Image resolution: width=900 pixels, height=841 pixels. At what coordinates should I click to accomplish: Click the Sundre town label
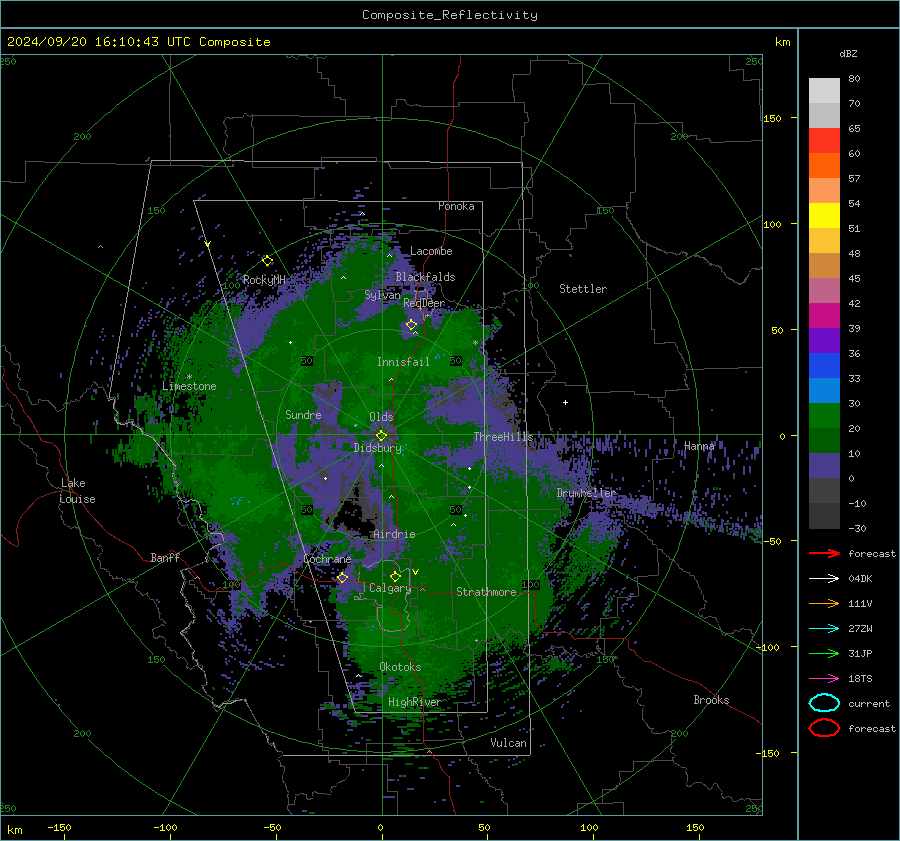[x=303, y=414]
